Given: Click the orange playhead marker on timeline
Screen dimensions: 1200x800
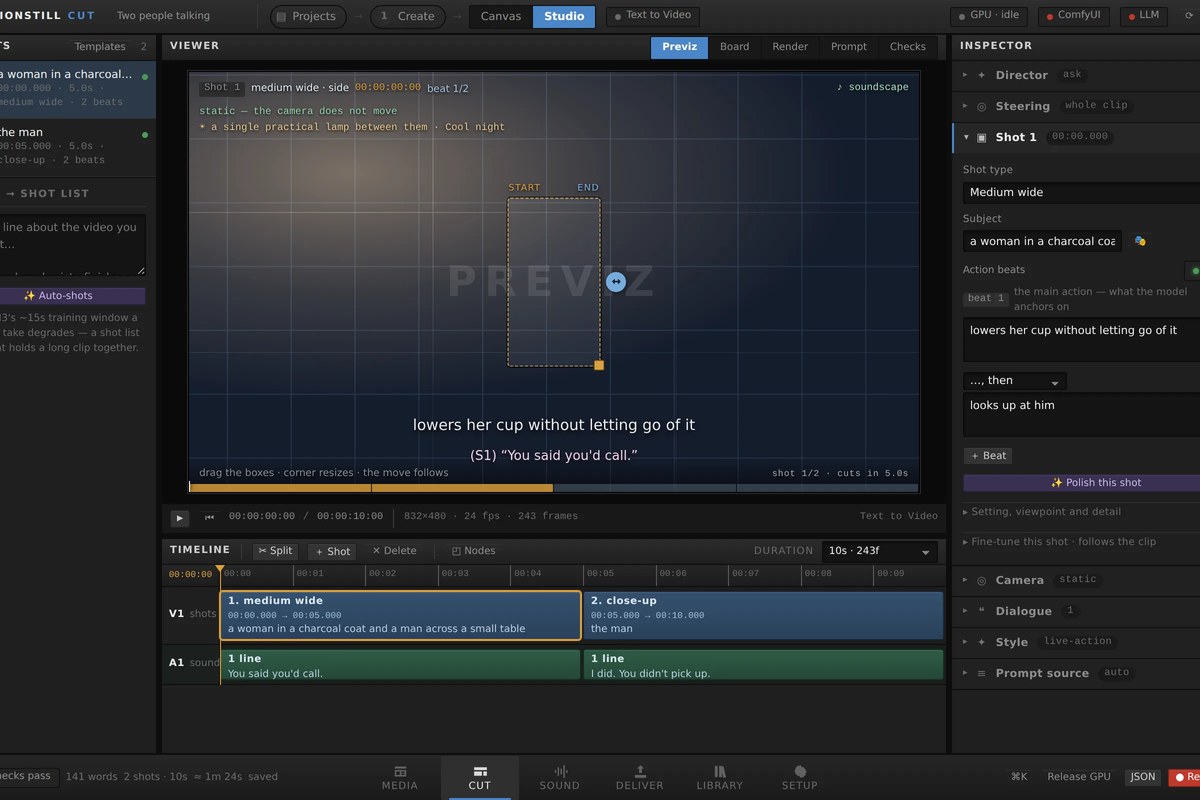Looking at the screenshot, I should pyautogui.click(x=220, y=569).
